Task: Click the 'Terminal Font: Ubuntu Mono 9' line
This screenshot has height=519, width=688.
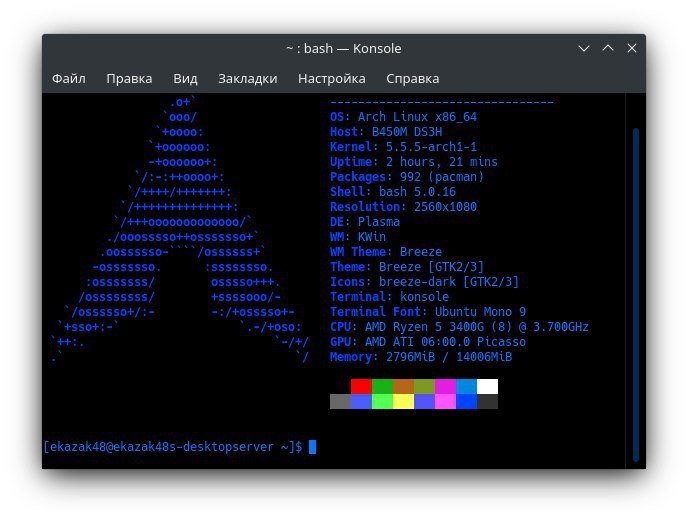Action: tap(428, 311)
